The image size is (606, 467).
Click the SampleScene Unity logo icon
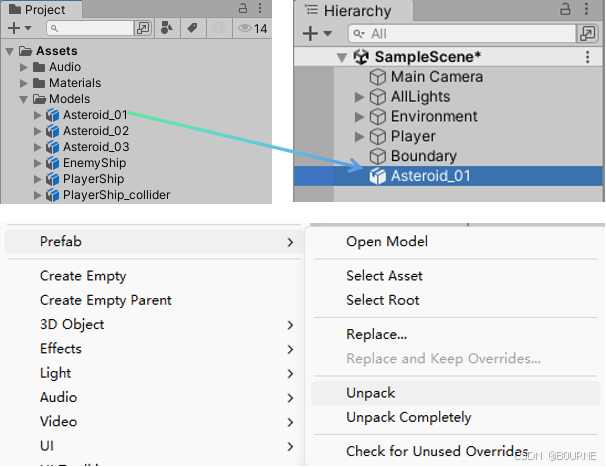pyautogui.click(x=361, y=57)
